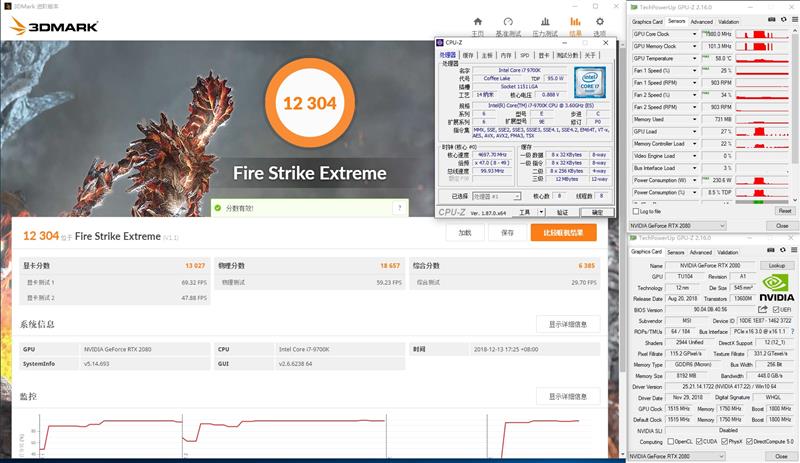Open the Validation tab in the GPU-Z Graphics Card window
Viewport: 800px width, 463px height.
point(728,252)
